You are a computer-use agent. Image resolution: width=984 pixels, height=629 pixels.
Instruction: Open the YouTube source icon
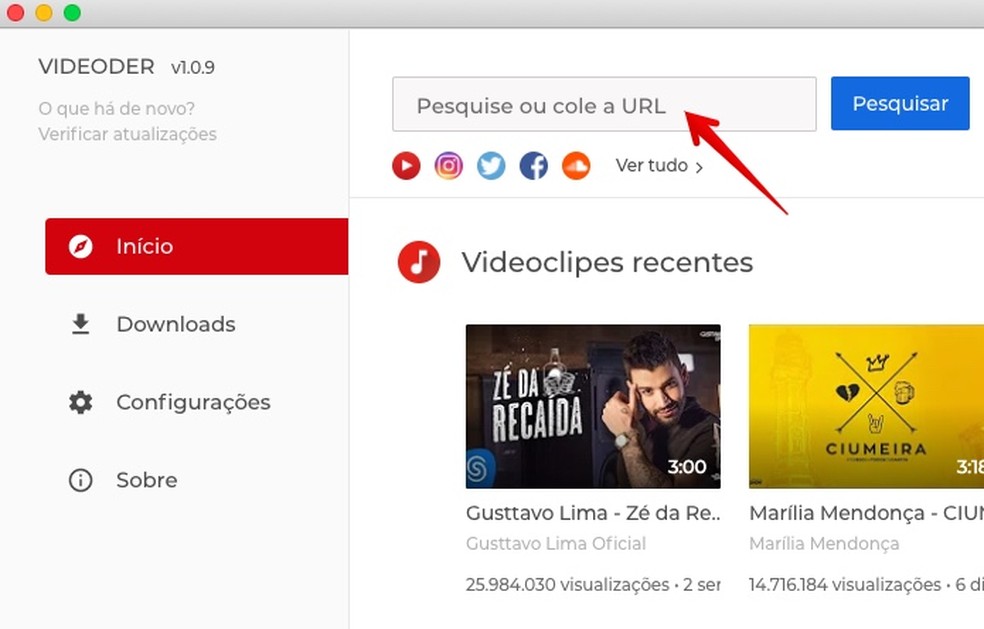pyautogui.click(x=406, y=166)
